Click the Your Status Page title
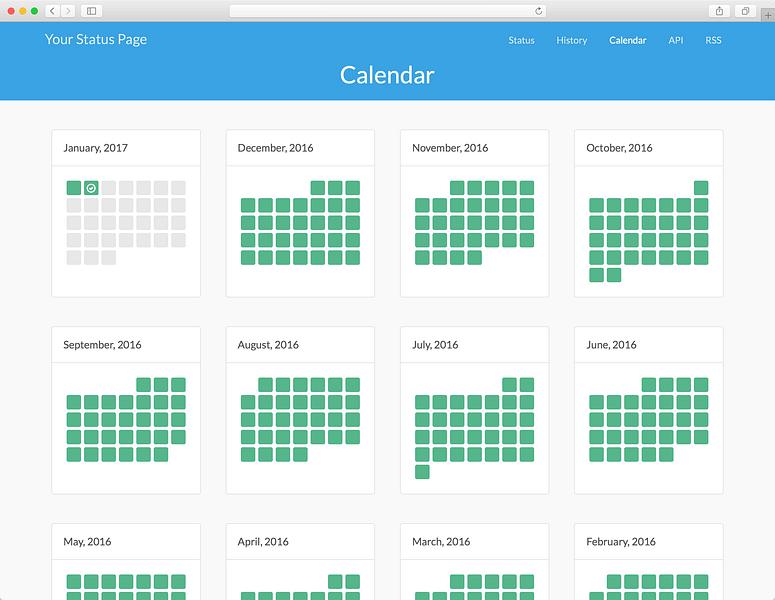Screen dimensions: 775x600 (96, 40)
